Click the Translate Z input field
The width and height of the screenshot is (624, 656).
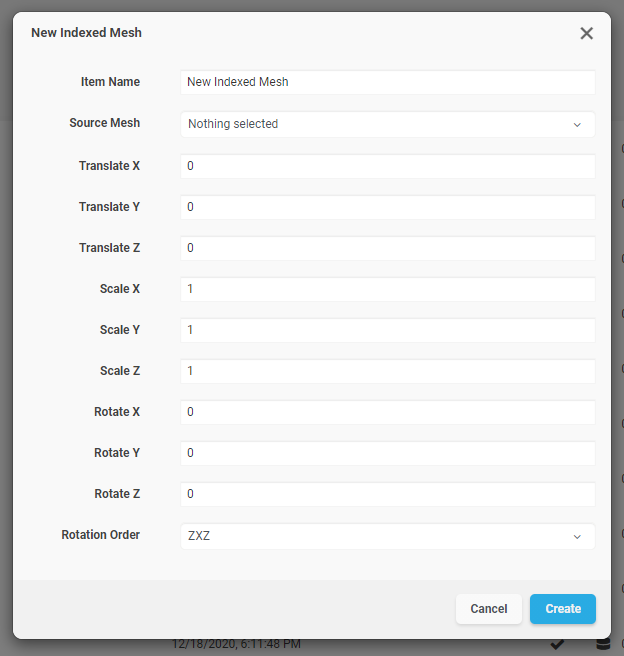coord(388,248)
